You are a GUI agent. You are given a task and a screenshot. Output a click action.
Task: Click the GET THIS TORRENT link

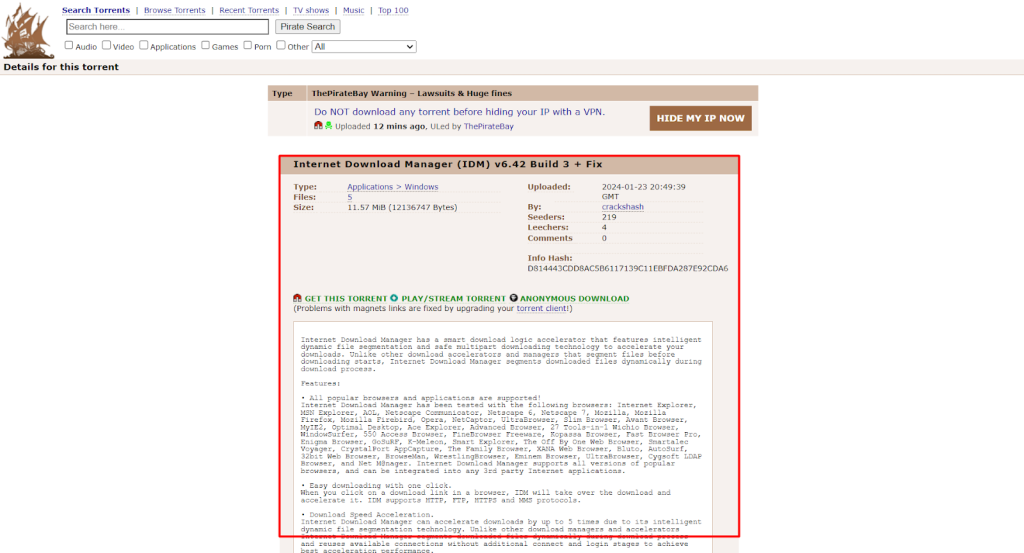tap(346, 298)
